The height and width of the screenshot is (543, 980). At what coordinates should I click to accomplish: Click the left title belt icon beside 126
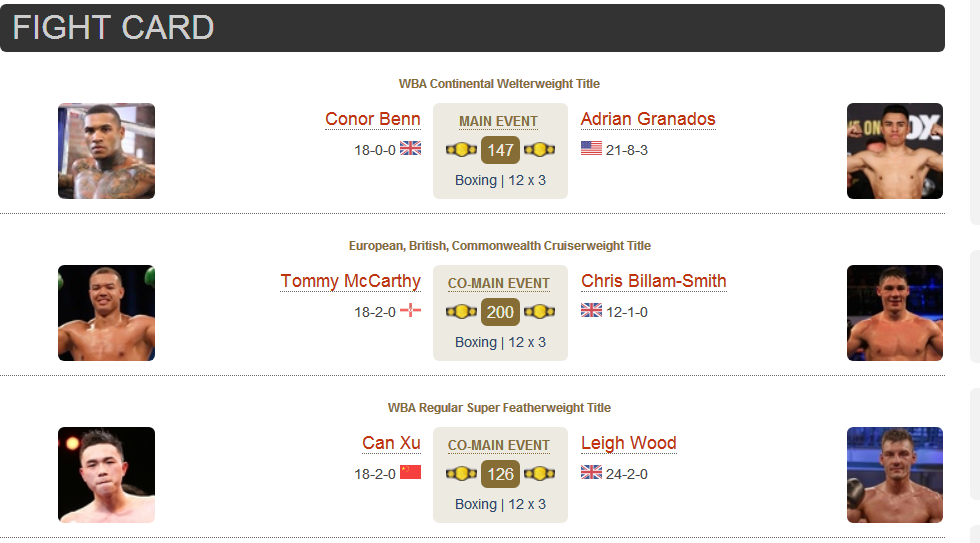click(x=461, y=474)
